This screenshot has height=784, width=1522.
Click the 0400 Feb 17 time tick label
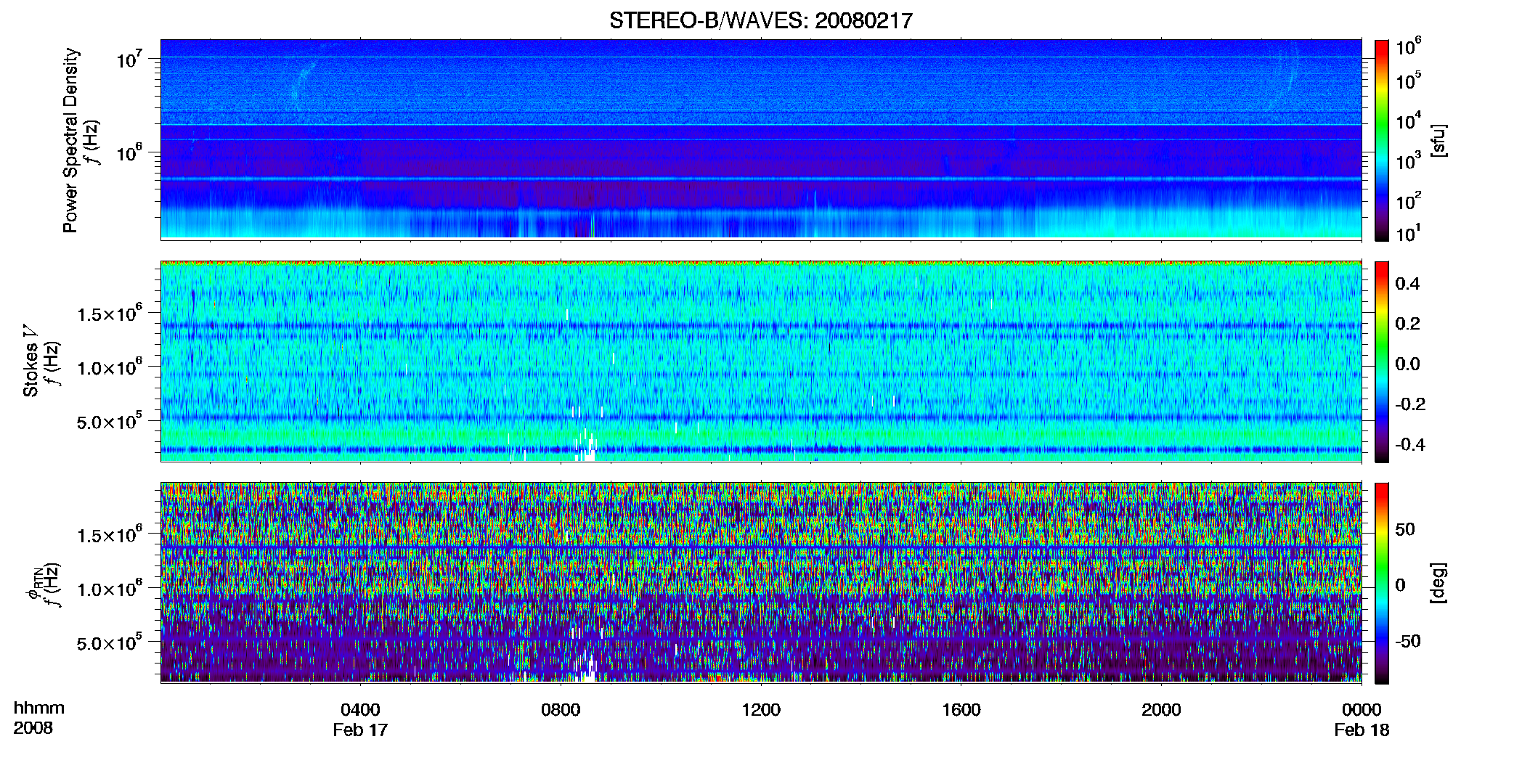click(360, 719)
